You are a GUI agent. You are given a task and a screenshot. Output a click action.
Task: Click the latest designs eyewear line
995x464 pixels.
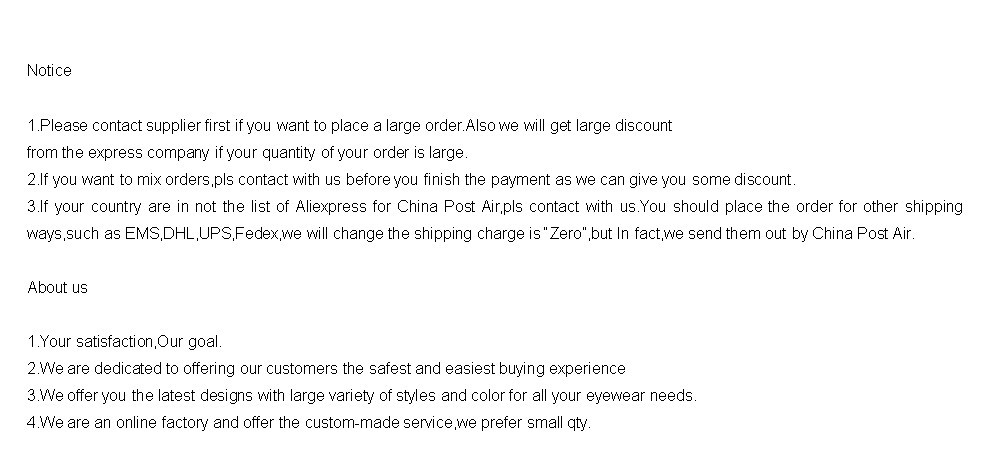click(x=362, y=395)
